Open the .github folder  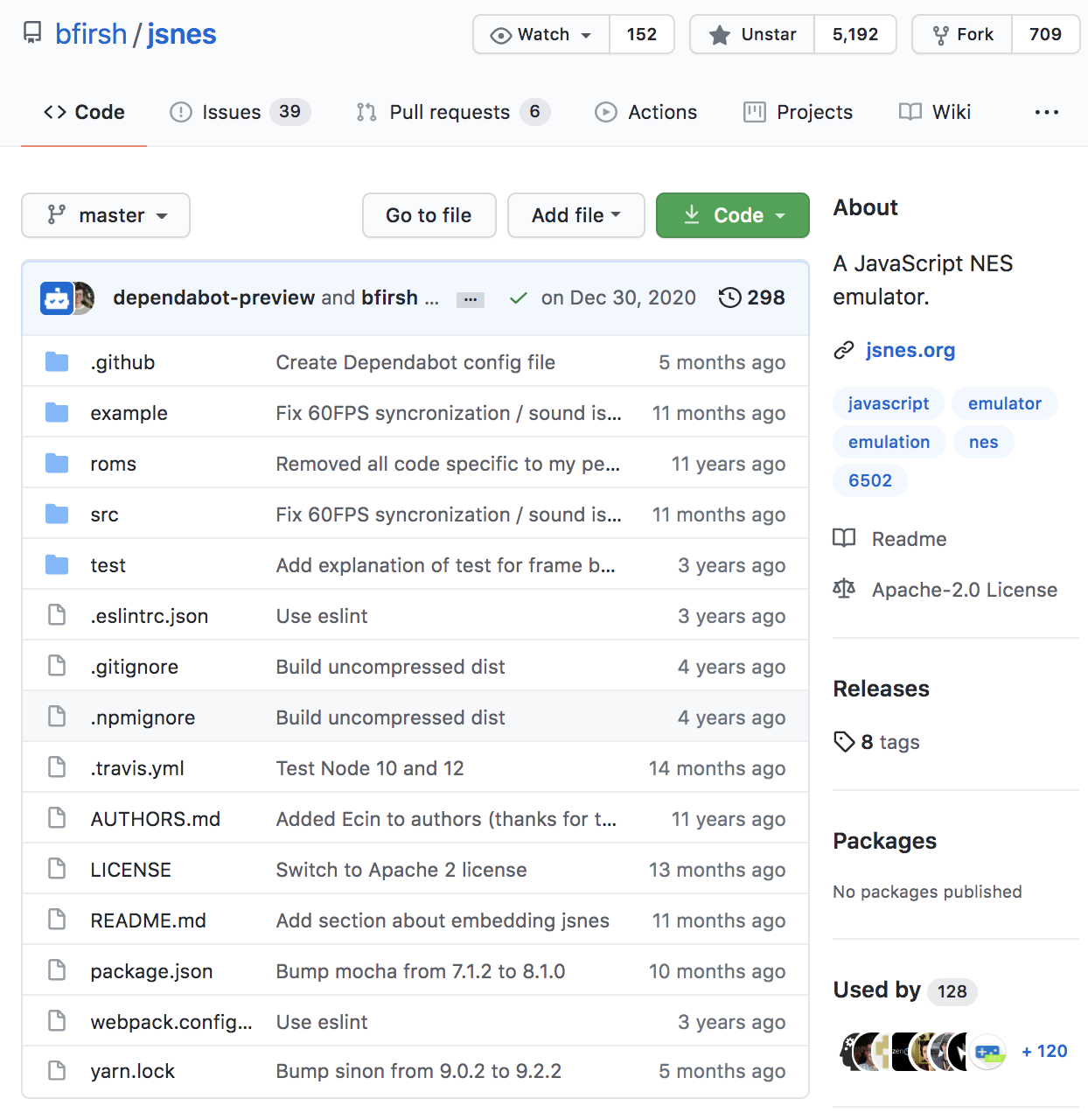[122, 362]
